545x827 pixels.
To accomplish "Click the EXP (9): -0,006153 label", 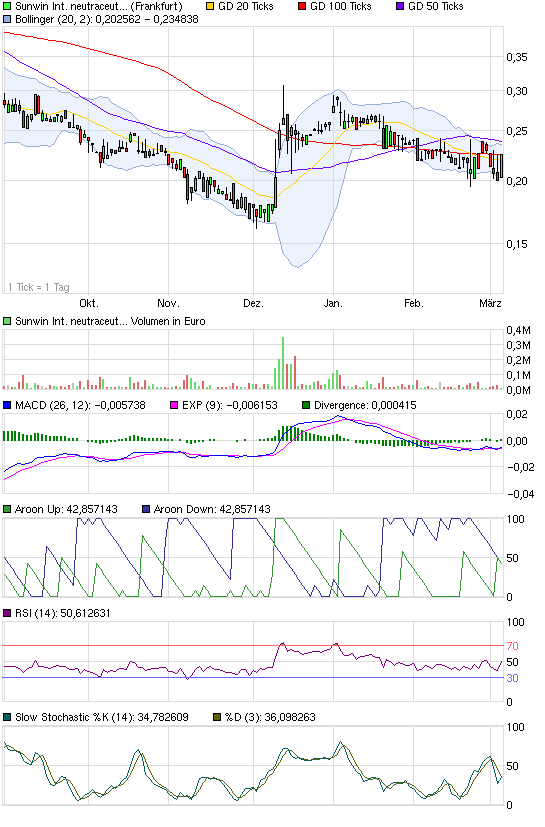I will pos(230,405).
